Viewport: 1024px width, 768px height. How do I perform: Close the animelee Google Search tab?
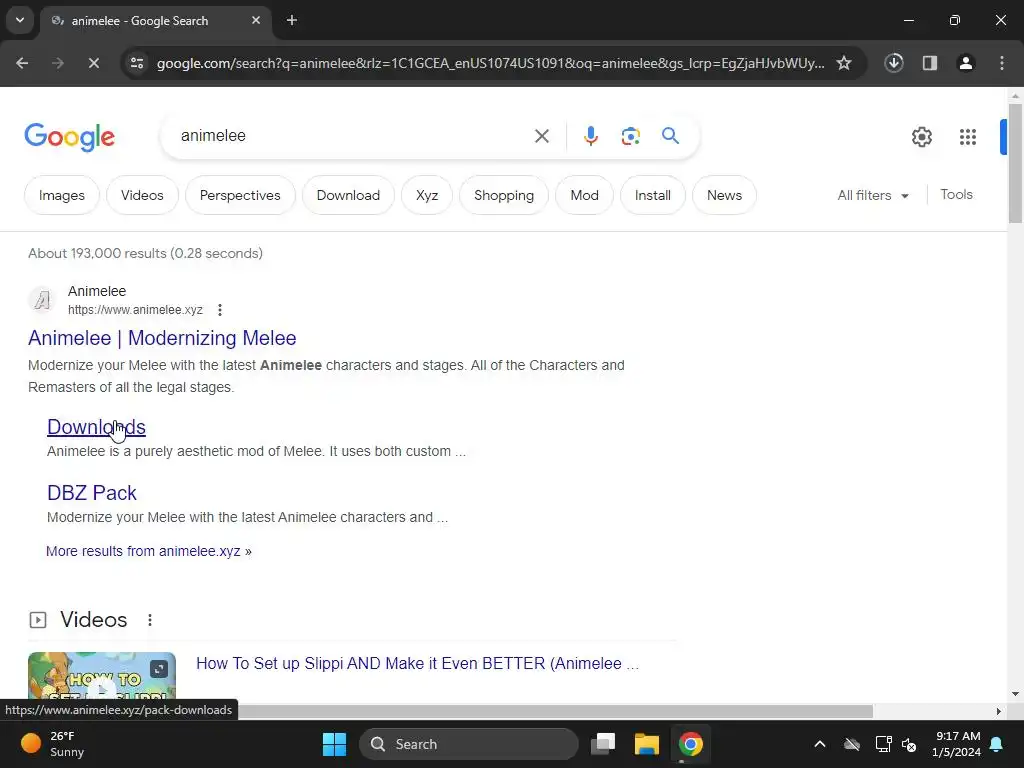(256, 20)
